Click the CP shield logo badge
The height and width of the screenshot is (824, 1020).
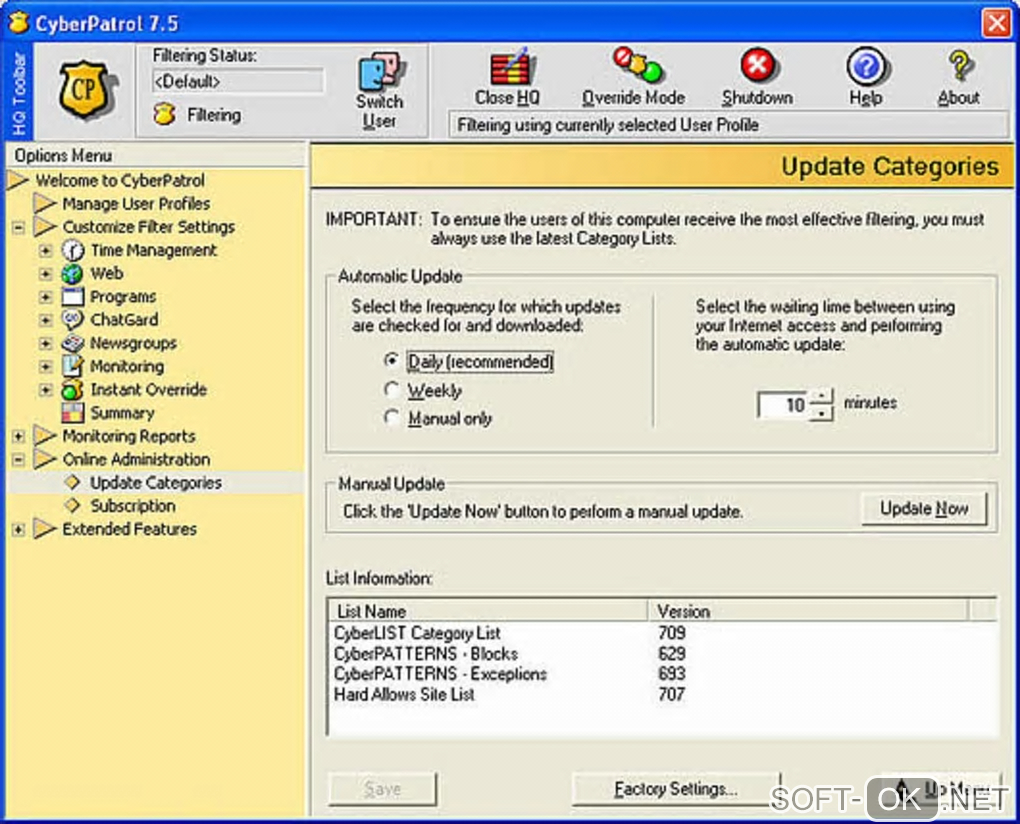[87, 90]
